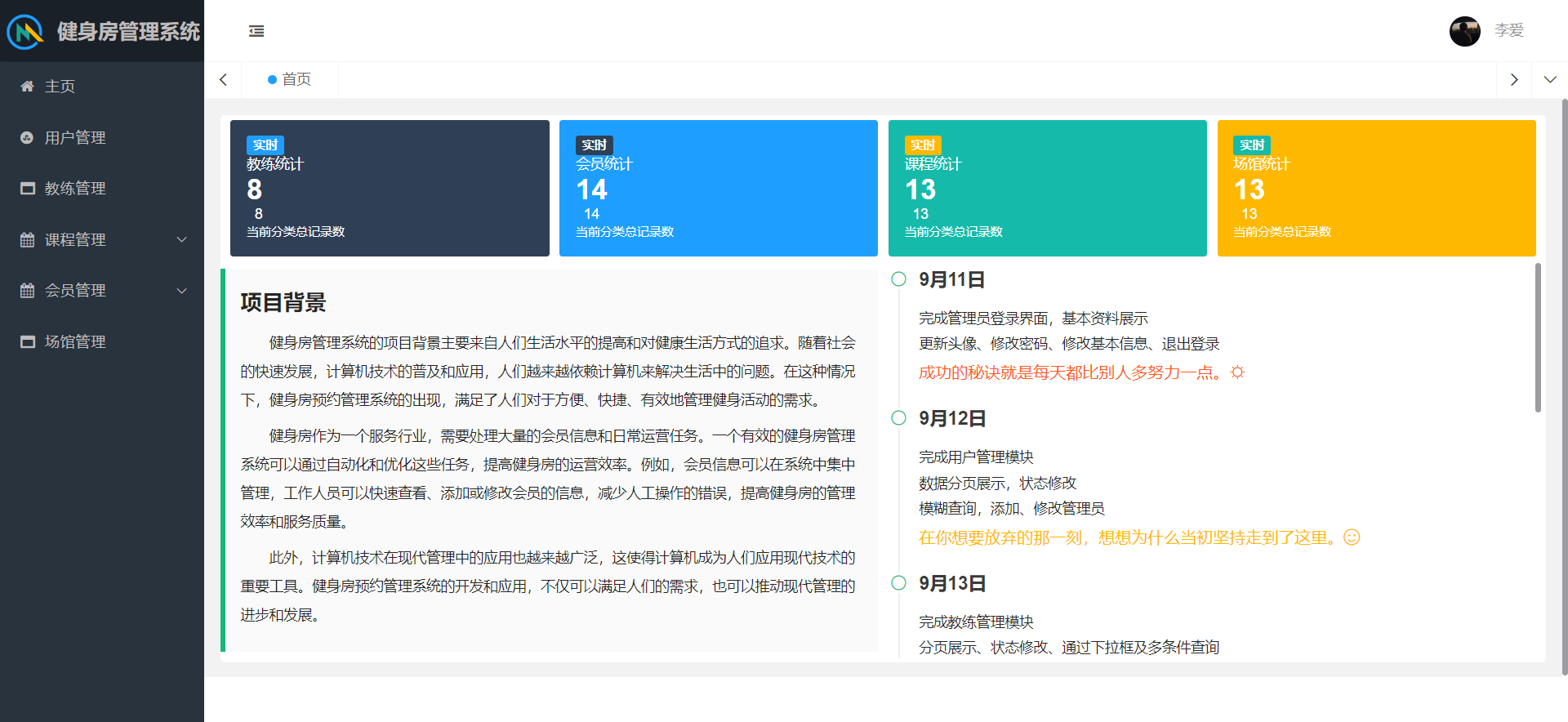1568x722 pixels.
Task: Click the 9月12日 timeline circle marker
Action: pos(898,418)
